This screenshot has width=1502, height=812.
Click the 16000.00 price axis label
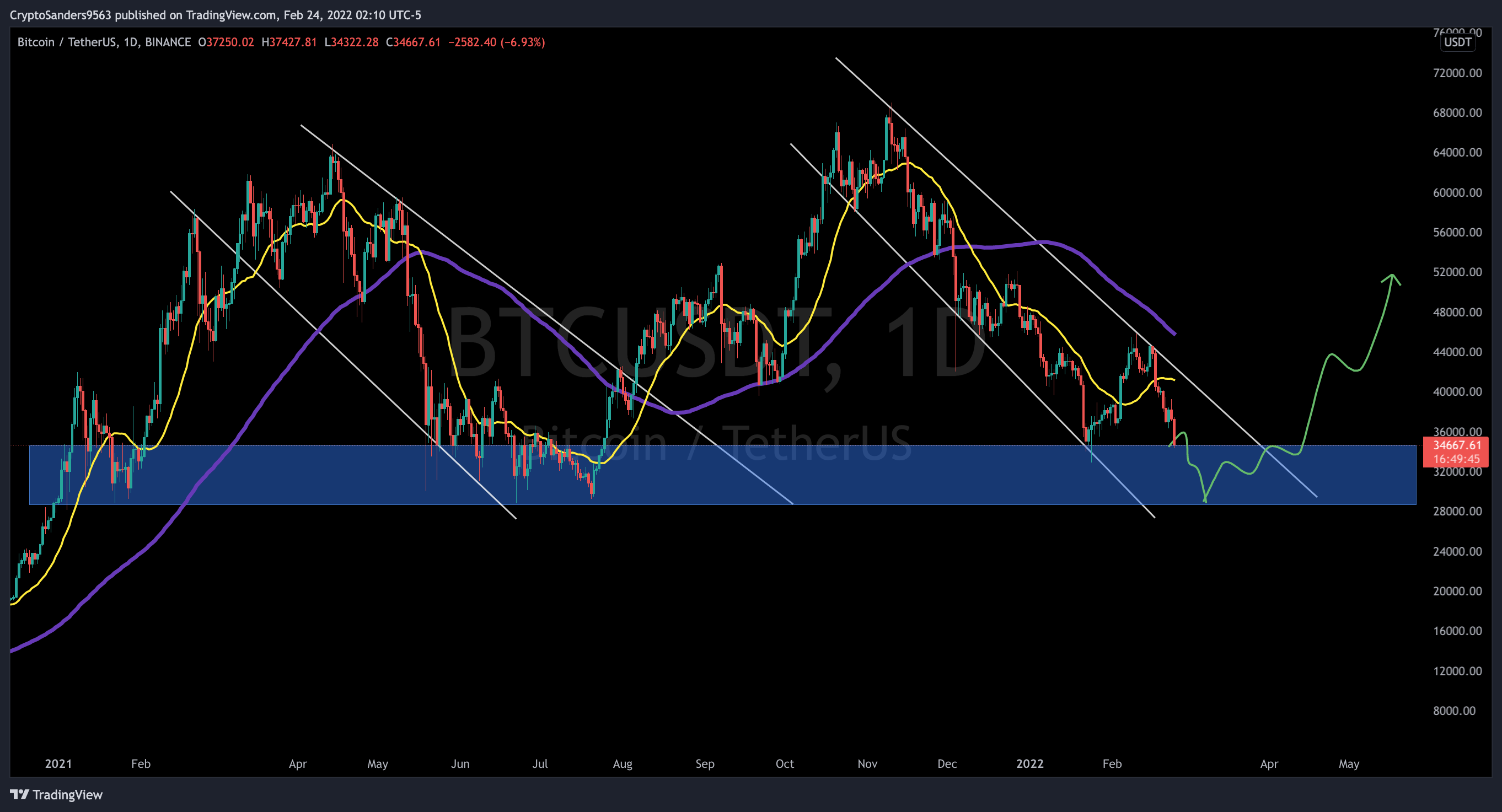(x=1457, y=630)
